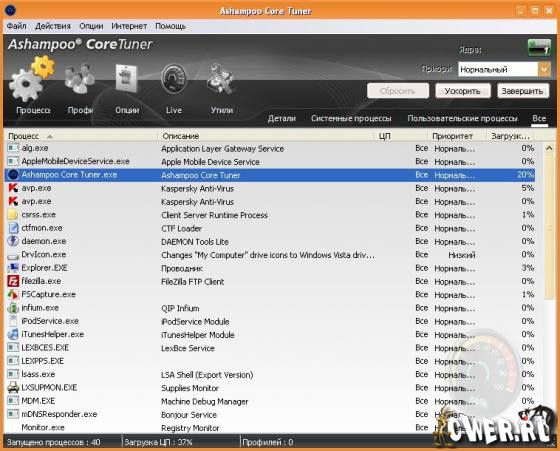Screen dimensions: 560x451
Task: Click 'Загрузка ЦП : 37%' status entry
Action: point(158,442)
